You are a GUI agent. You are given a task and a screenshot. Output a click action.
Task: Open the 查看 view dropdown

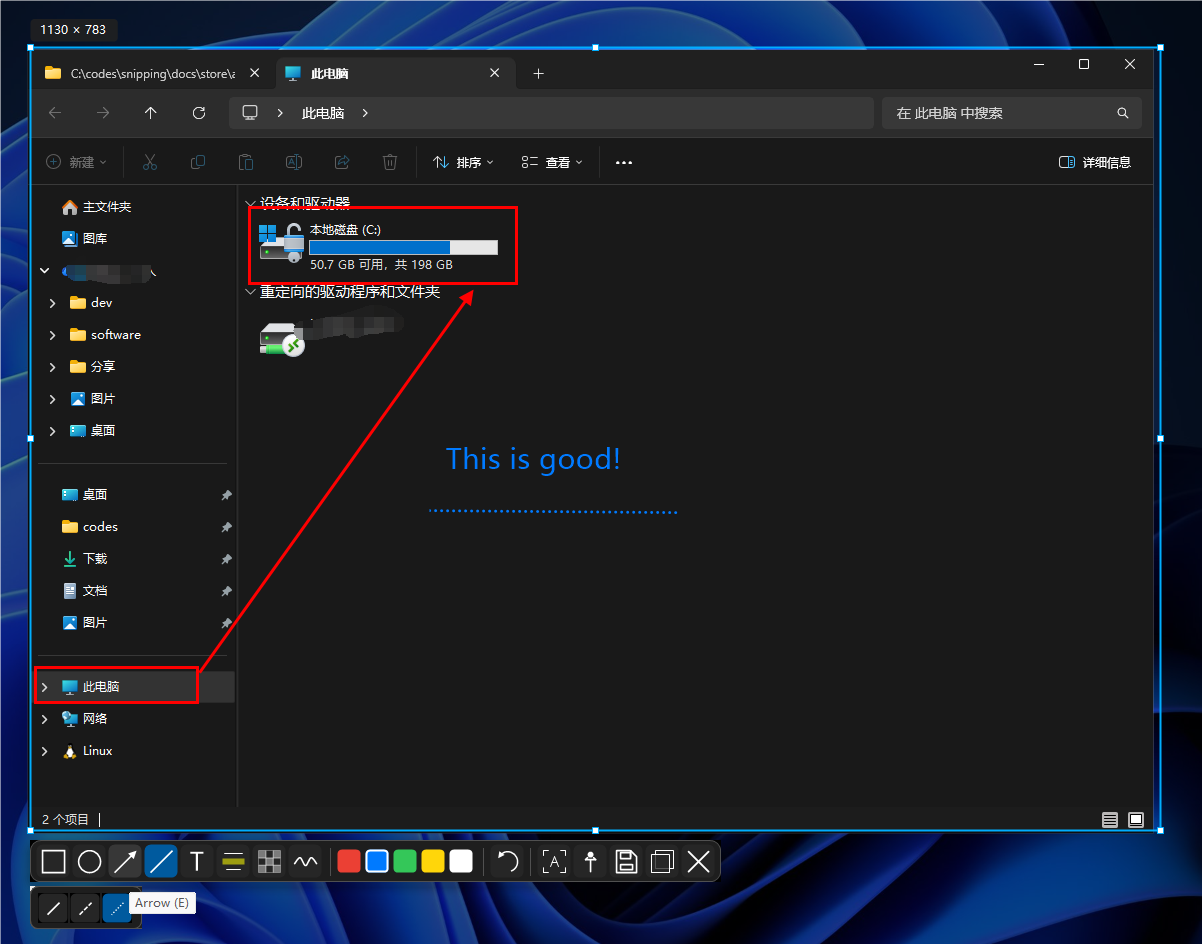click(552, 162)
